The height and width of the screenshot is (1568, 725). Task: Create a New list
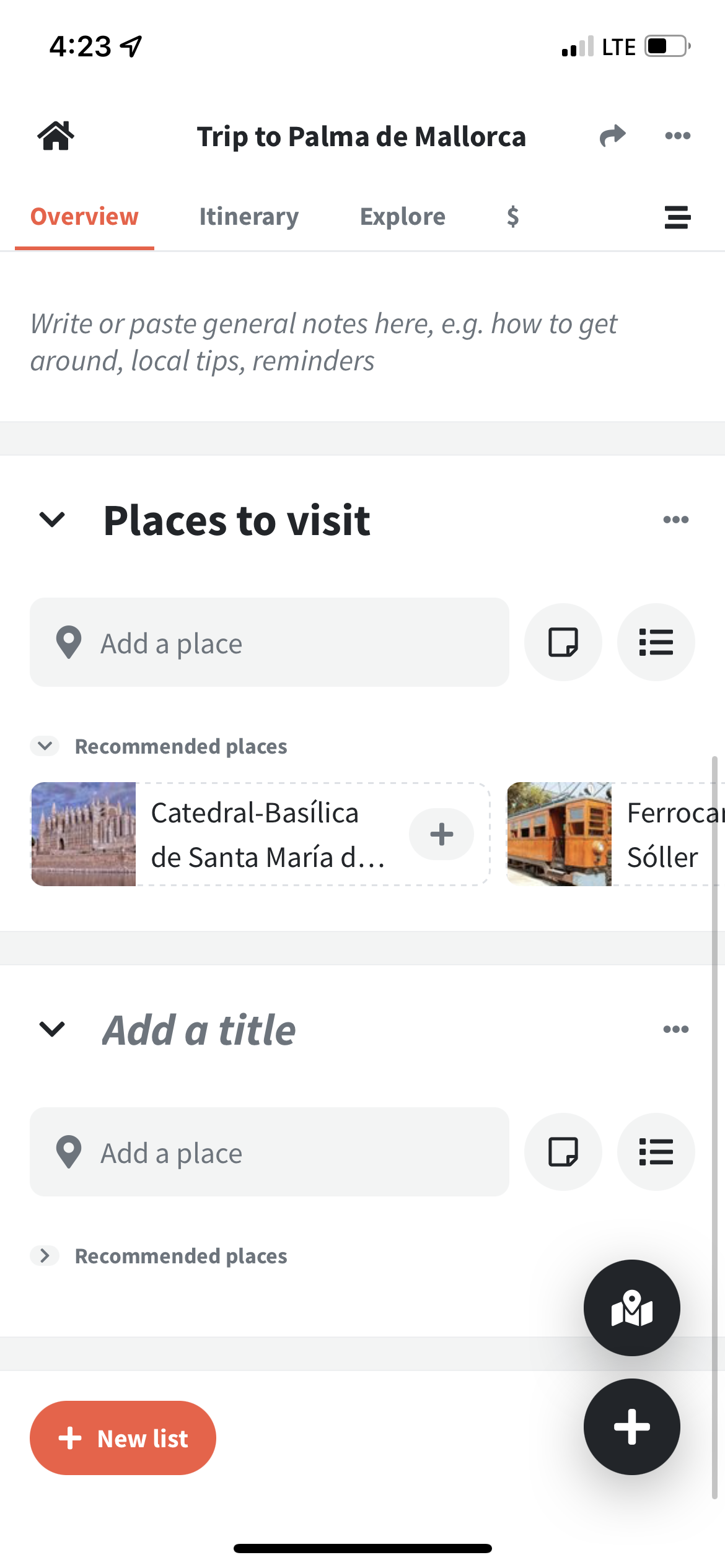123,1438
